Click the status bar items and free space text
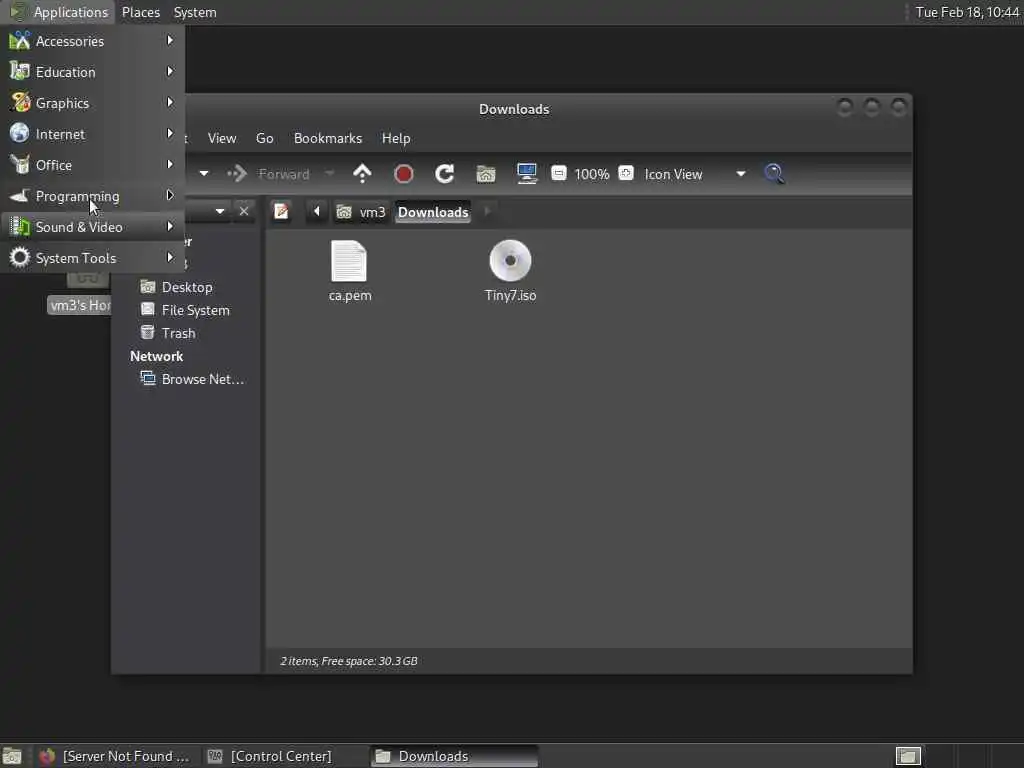The image size is (1024, 768). [349, 661]
